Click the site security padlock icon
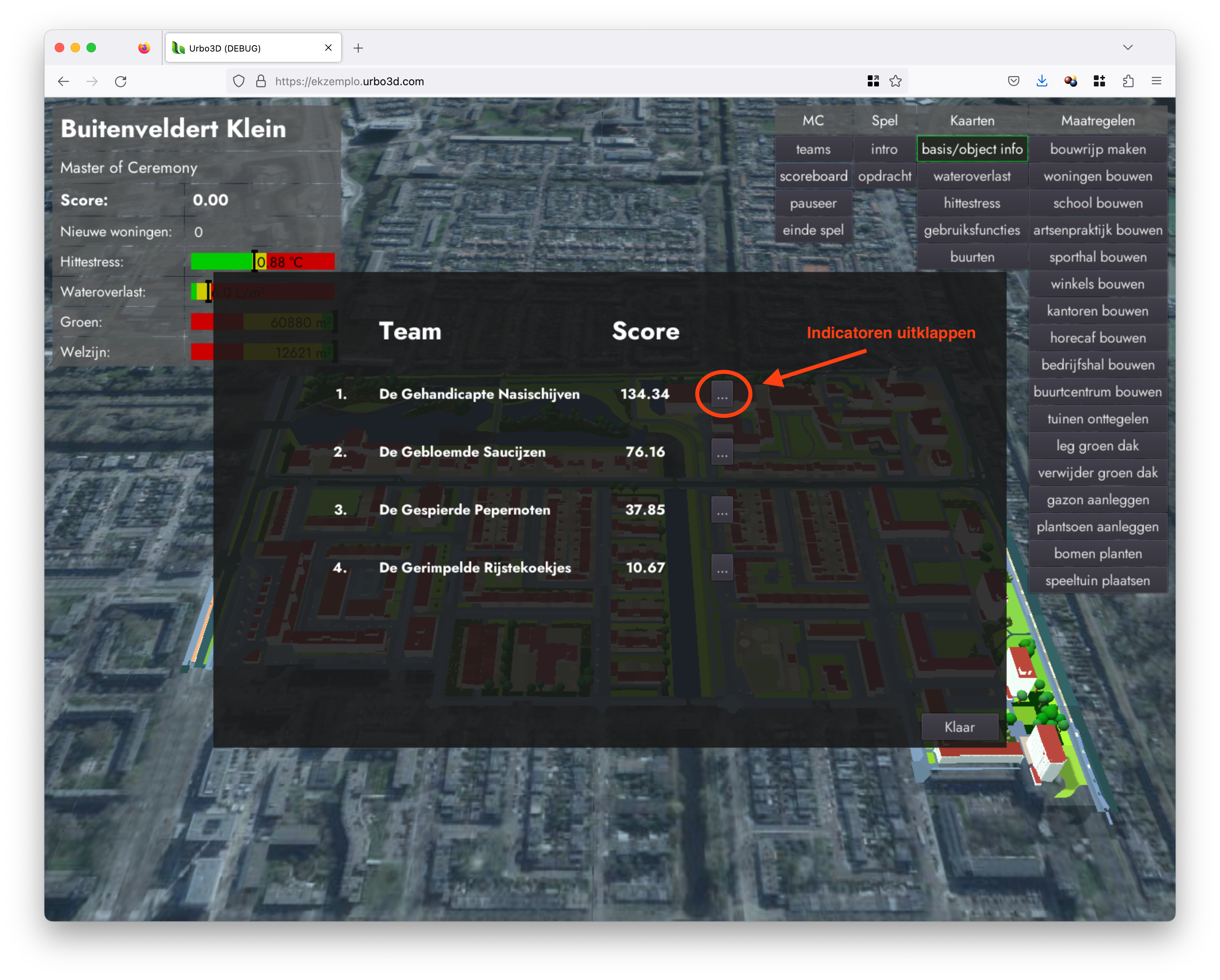 (x=261, y=81)
